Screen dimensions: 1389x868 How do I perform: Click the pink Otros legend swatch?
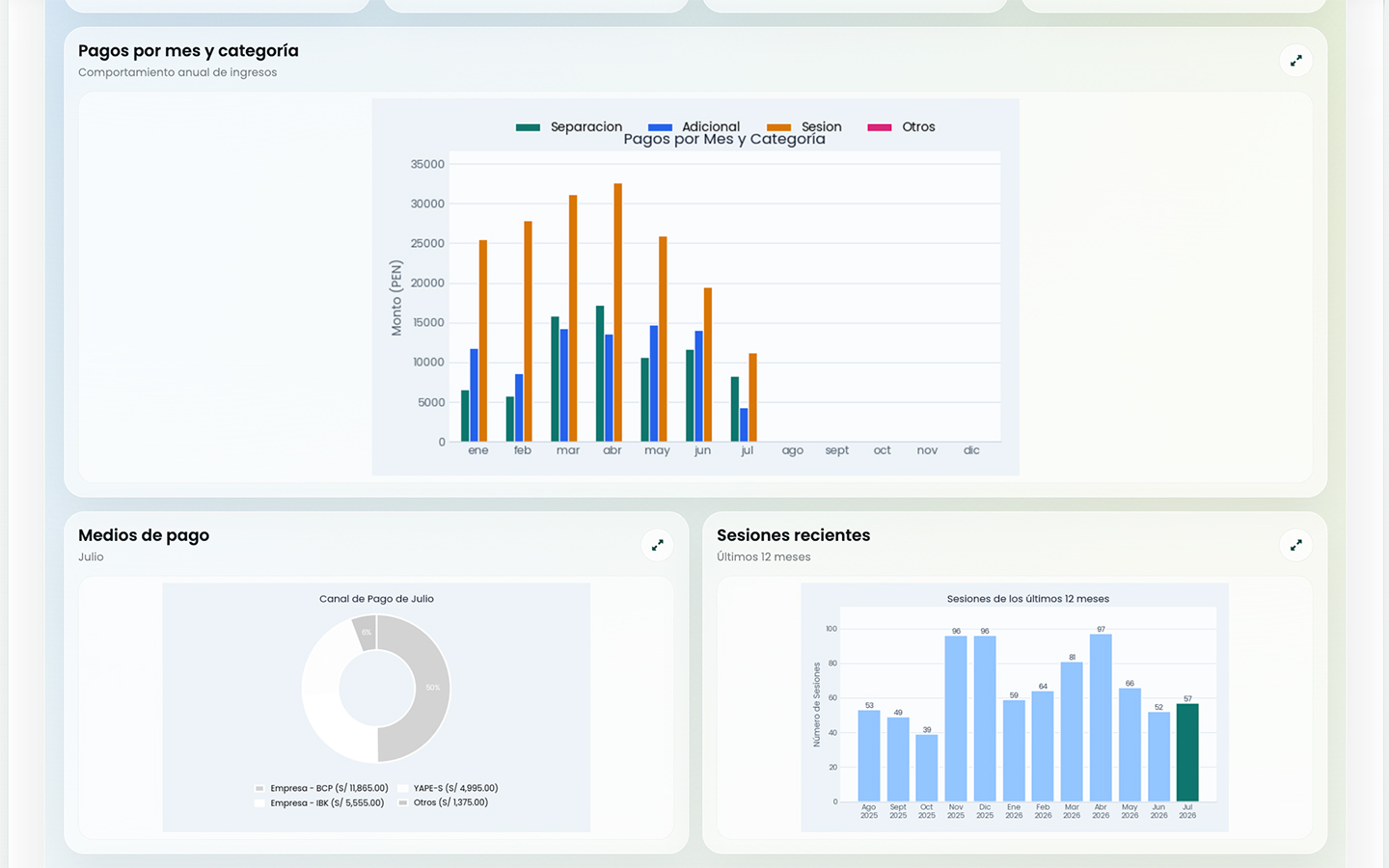coord(879,127)
